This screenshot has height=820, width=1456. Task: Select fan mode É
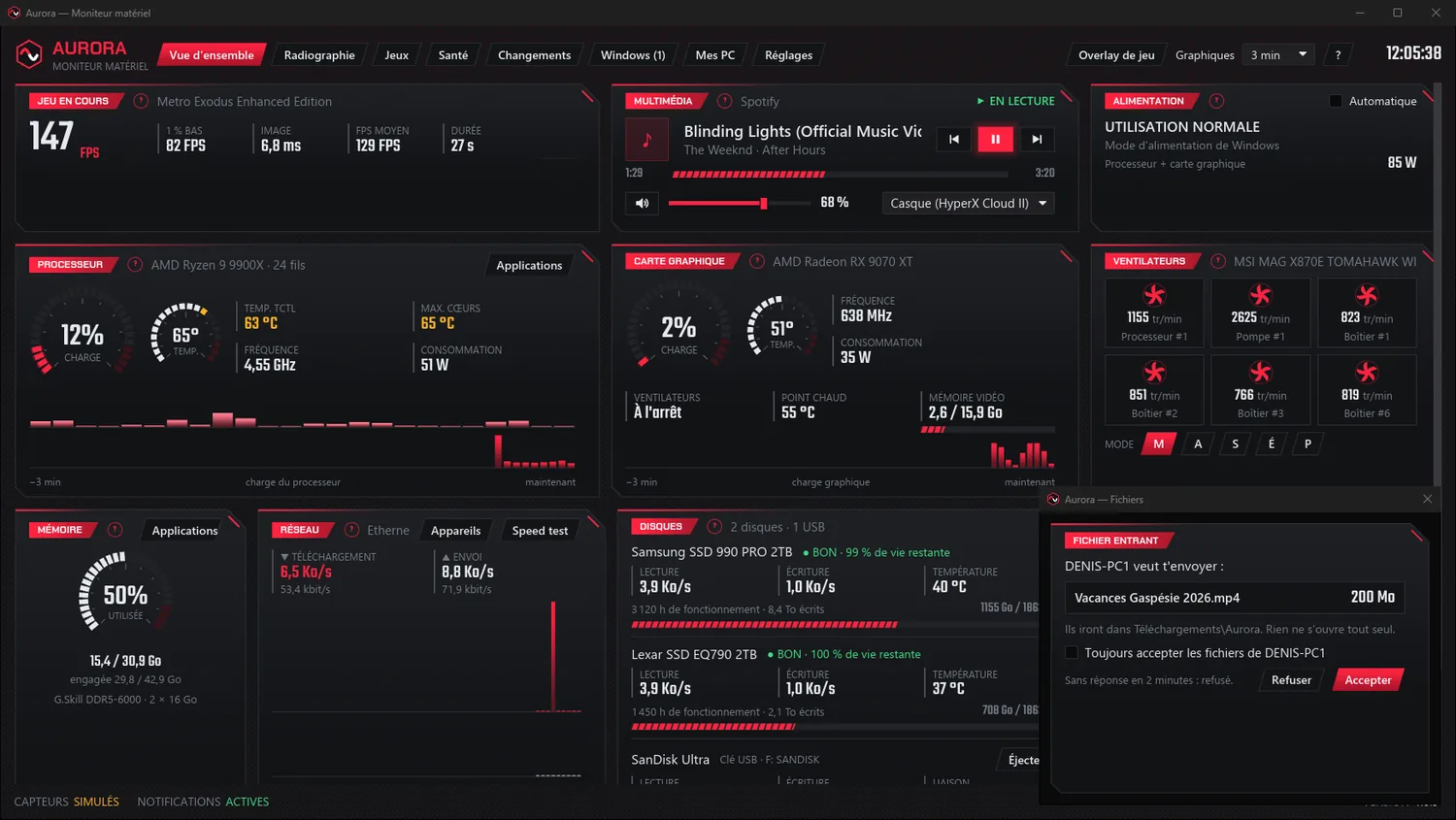1272,443
